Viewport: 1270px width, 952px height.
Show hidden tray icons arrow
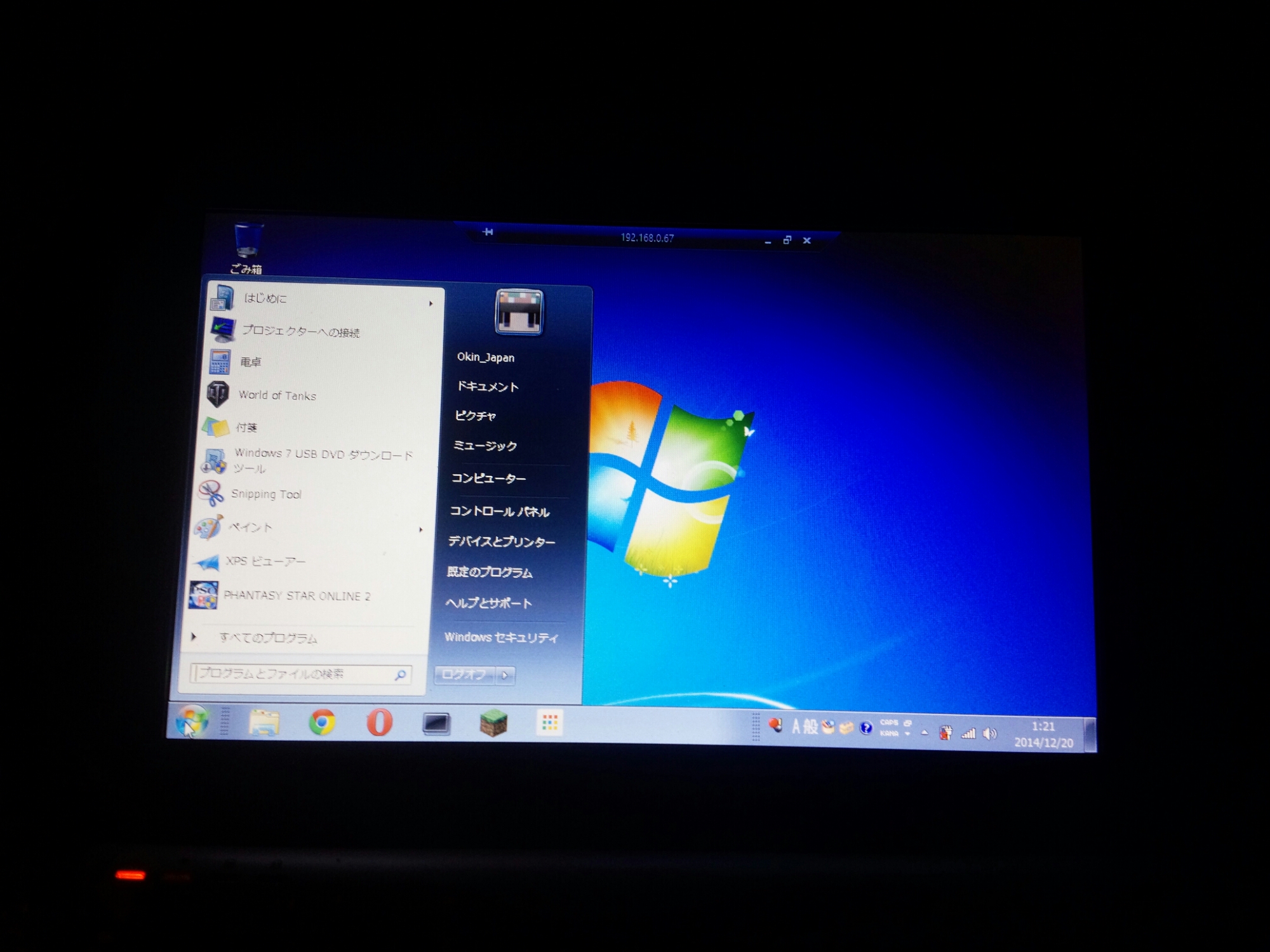tap(925, 732)
